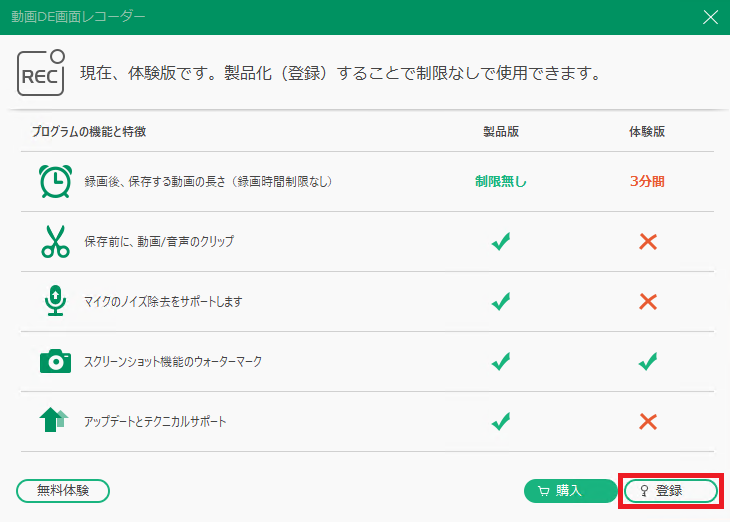The width and height of the screenshot is (730, 522).
Task: Click the red 3分間 limit text
Action: tap(647, 181)
